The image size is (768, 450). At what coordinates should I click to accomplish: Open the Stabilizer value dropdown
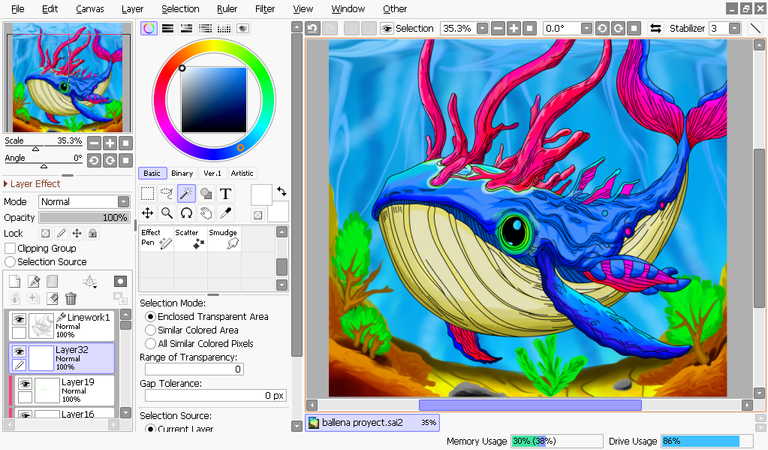734,28
